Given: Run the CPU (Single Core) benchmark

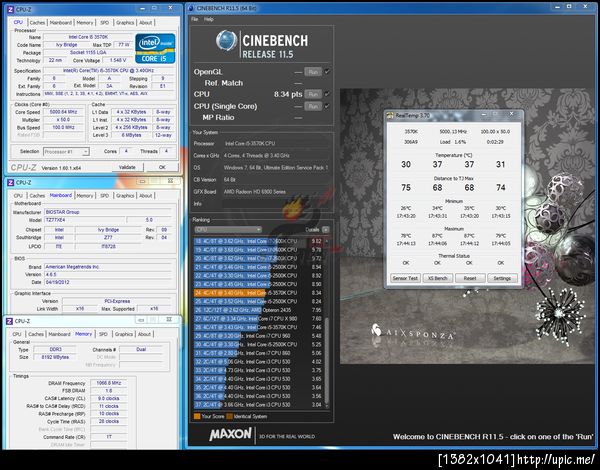Looking at the screenshot, I should (x=313, y=106).
